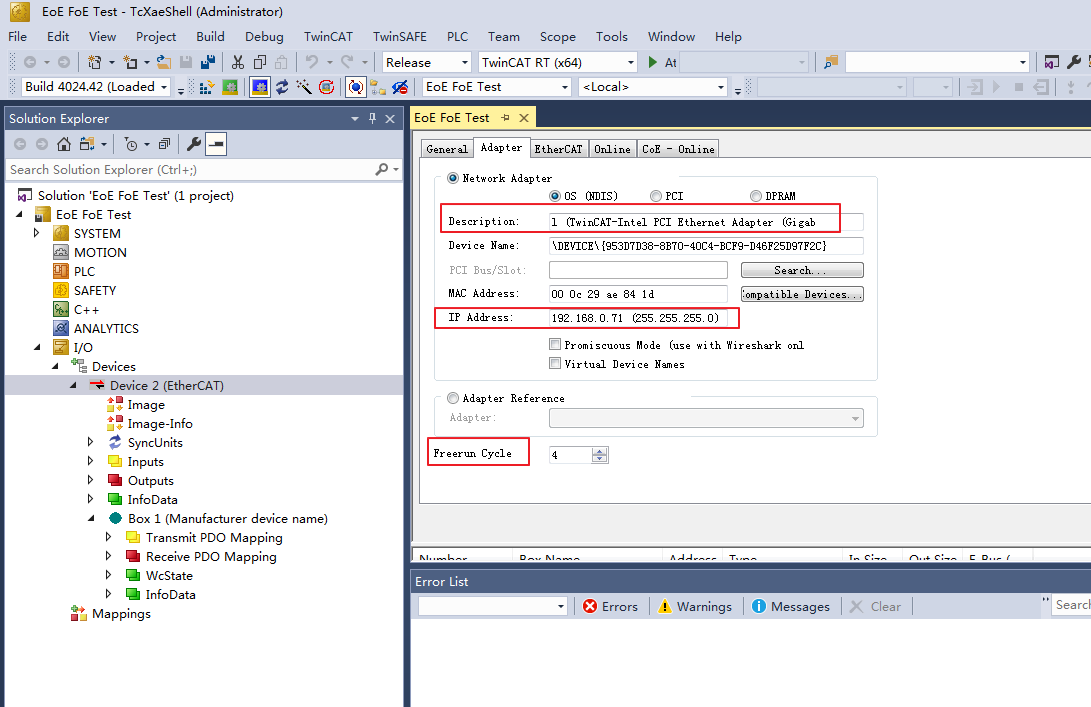Select the Network Adapter radio button
The height and width of the screenshot is (707, 1091).
click(453, 178)
